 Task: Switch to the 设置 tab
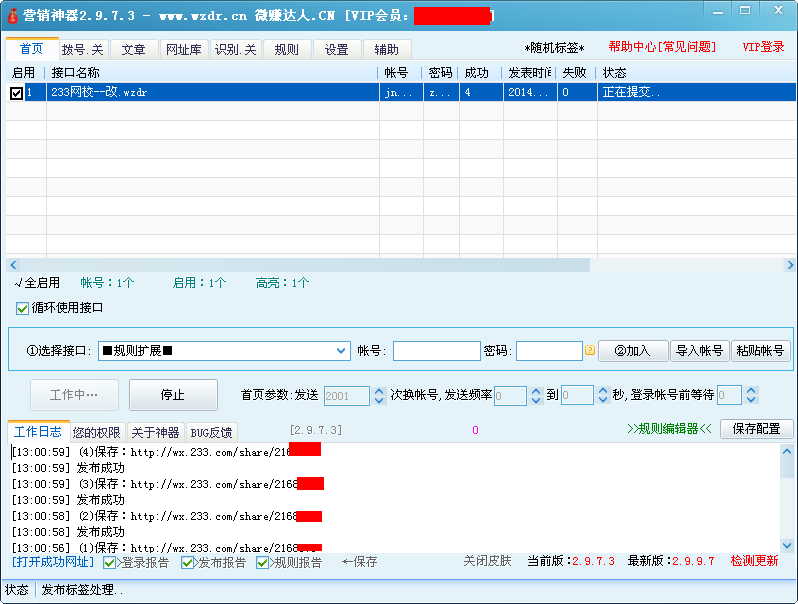[337, 49]
